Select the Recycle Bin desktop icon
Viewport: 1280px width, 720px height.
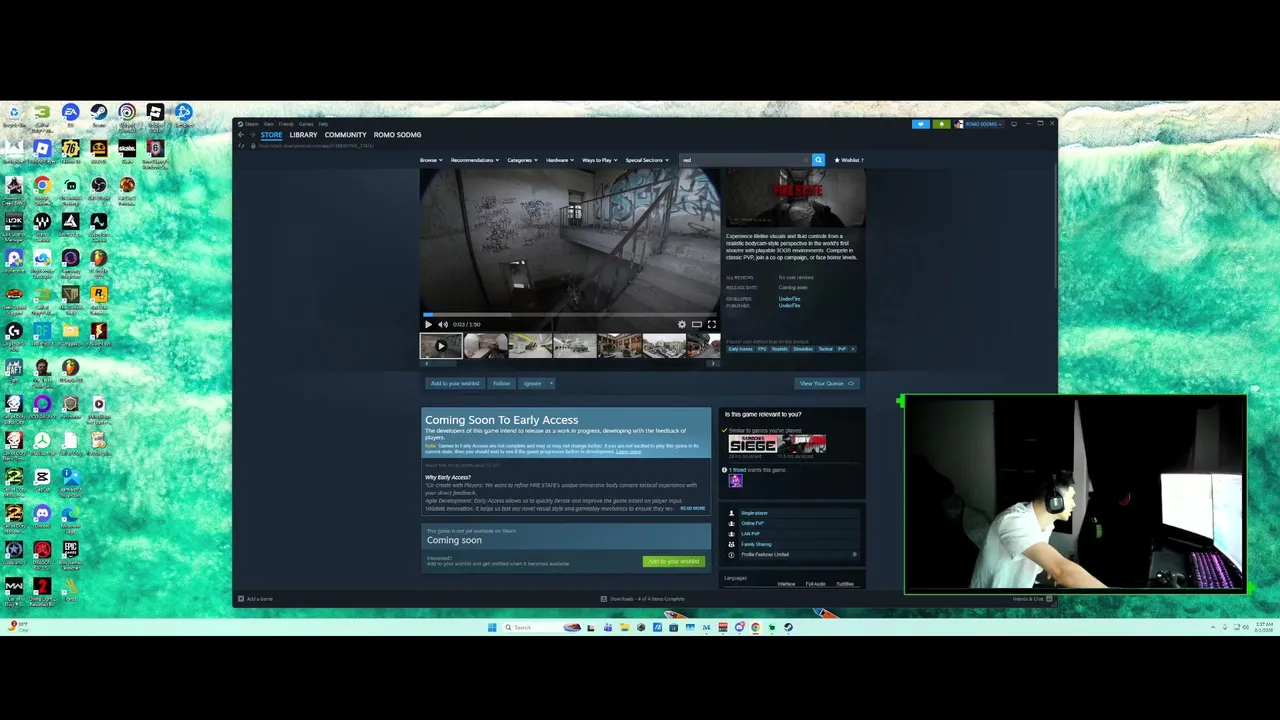[14, 116]
